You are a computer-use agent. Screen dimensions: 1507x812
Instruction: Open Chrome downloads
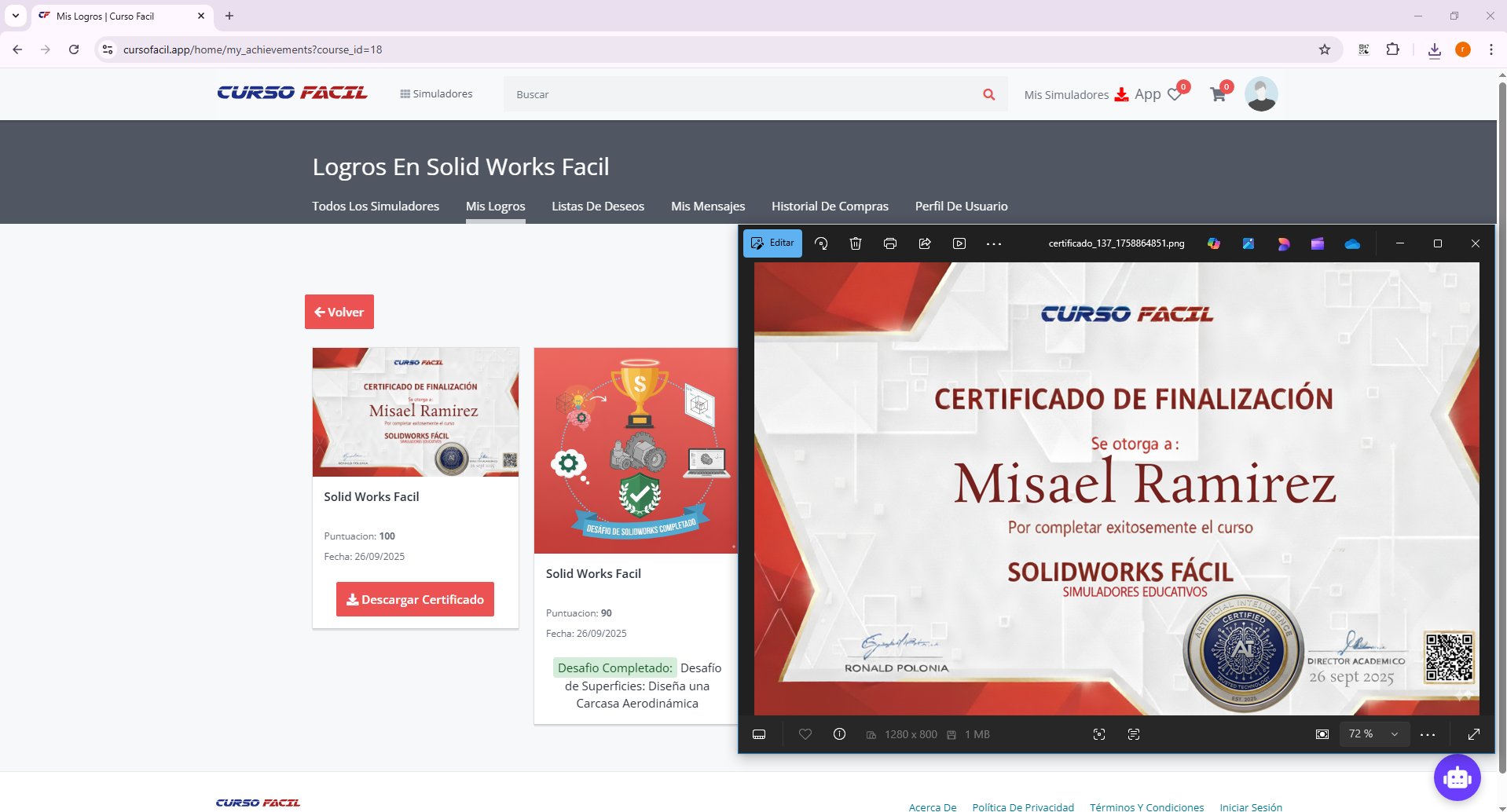1435,49
